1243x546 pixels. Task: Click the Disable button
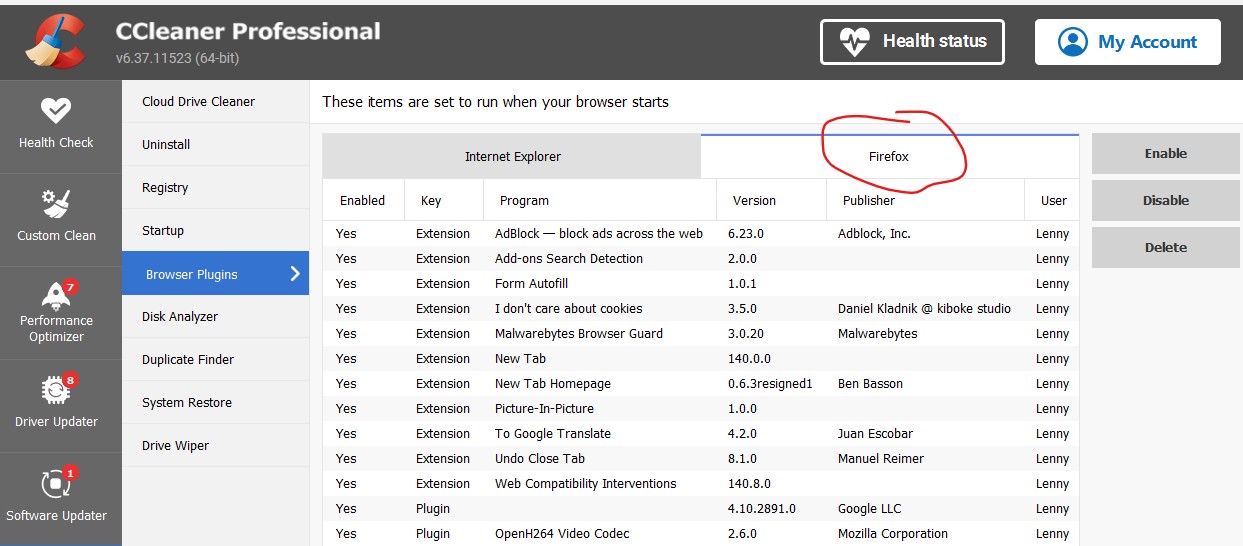(1165, 201)
